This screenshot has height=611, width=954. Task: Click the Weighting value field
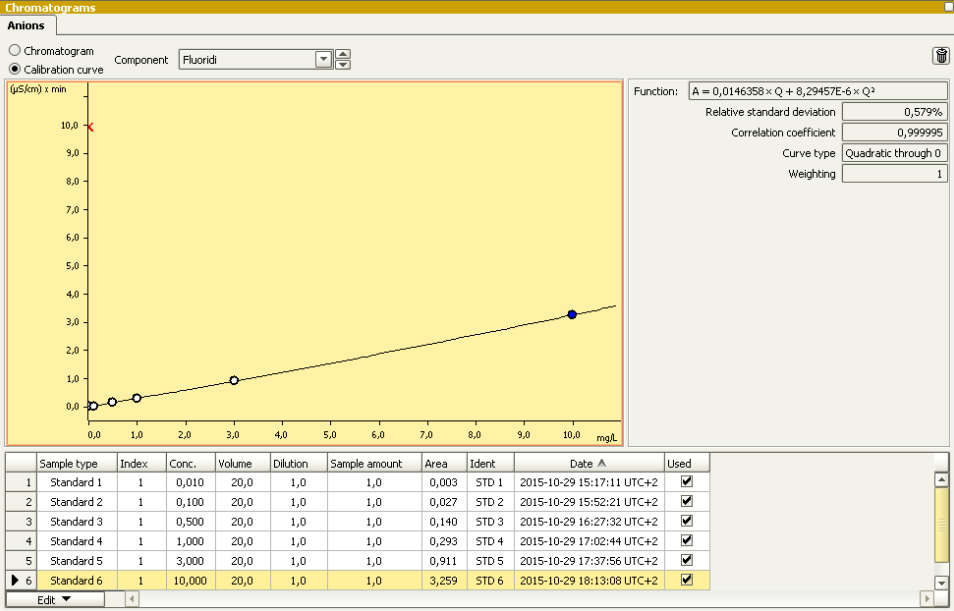click(894, 174)
